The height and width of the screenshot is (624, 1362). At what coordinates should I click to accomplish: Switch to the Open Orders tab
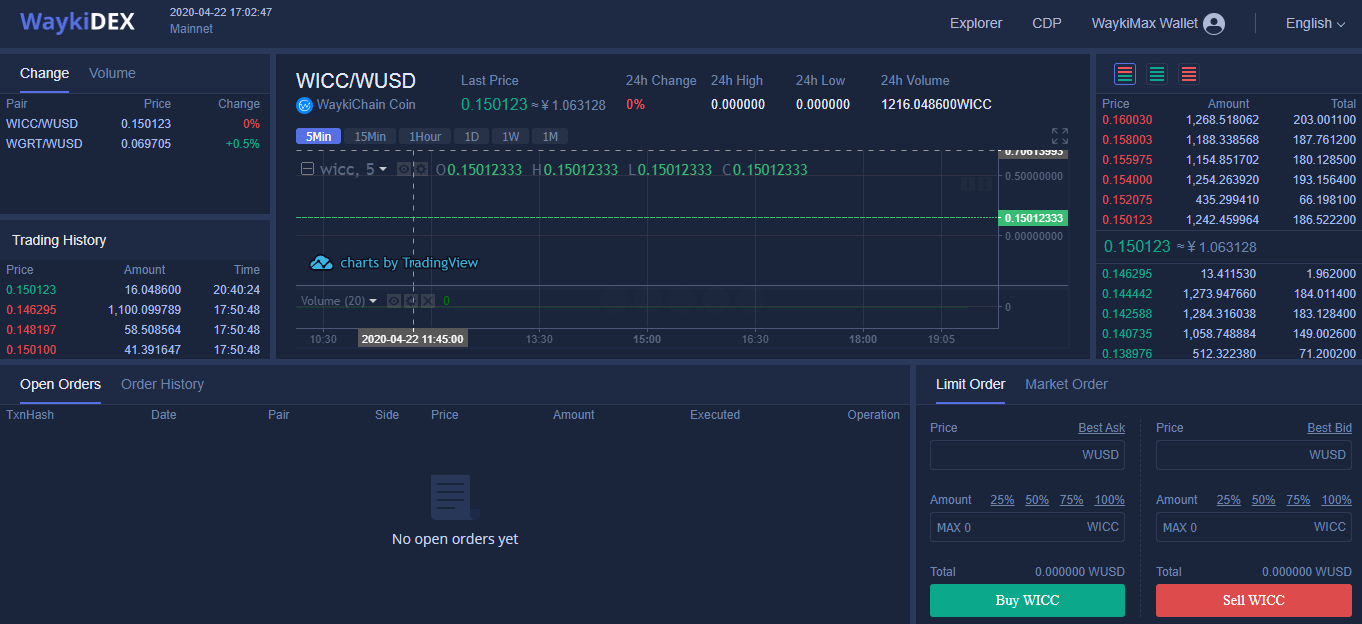coord(60,384)
